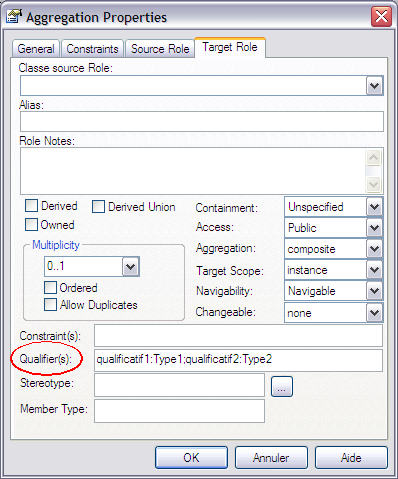Open the Navigability dropdown

tap(374, 291)
